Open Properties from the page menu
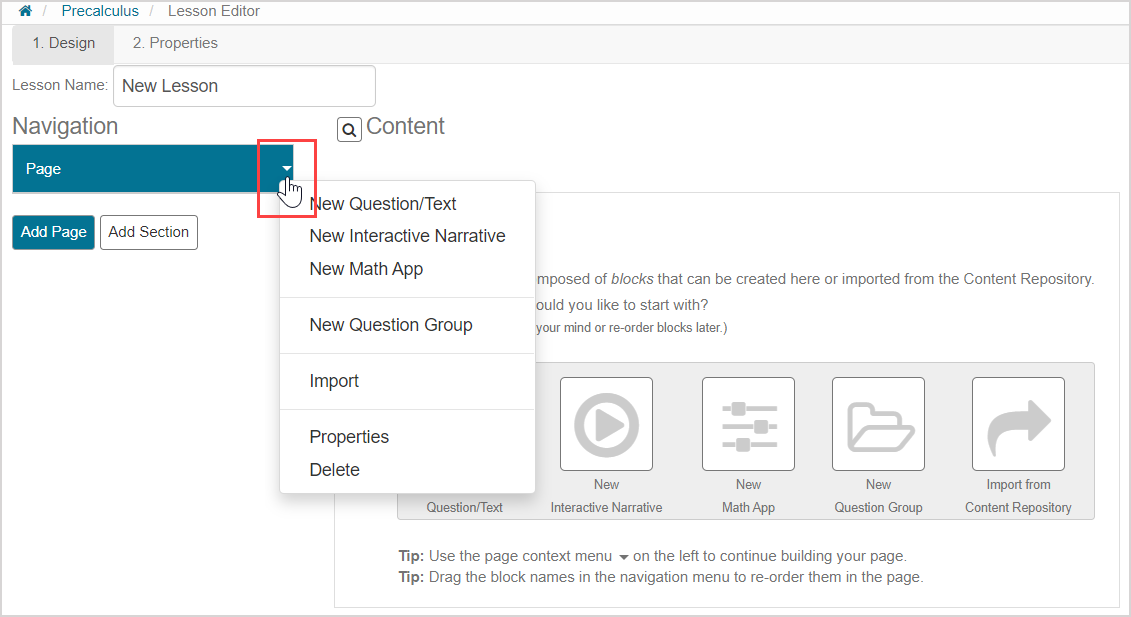 point(349,437)
